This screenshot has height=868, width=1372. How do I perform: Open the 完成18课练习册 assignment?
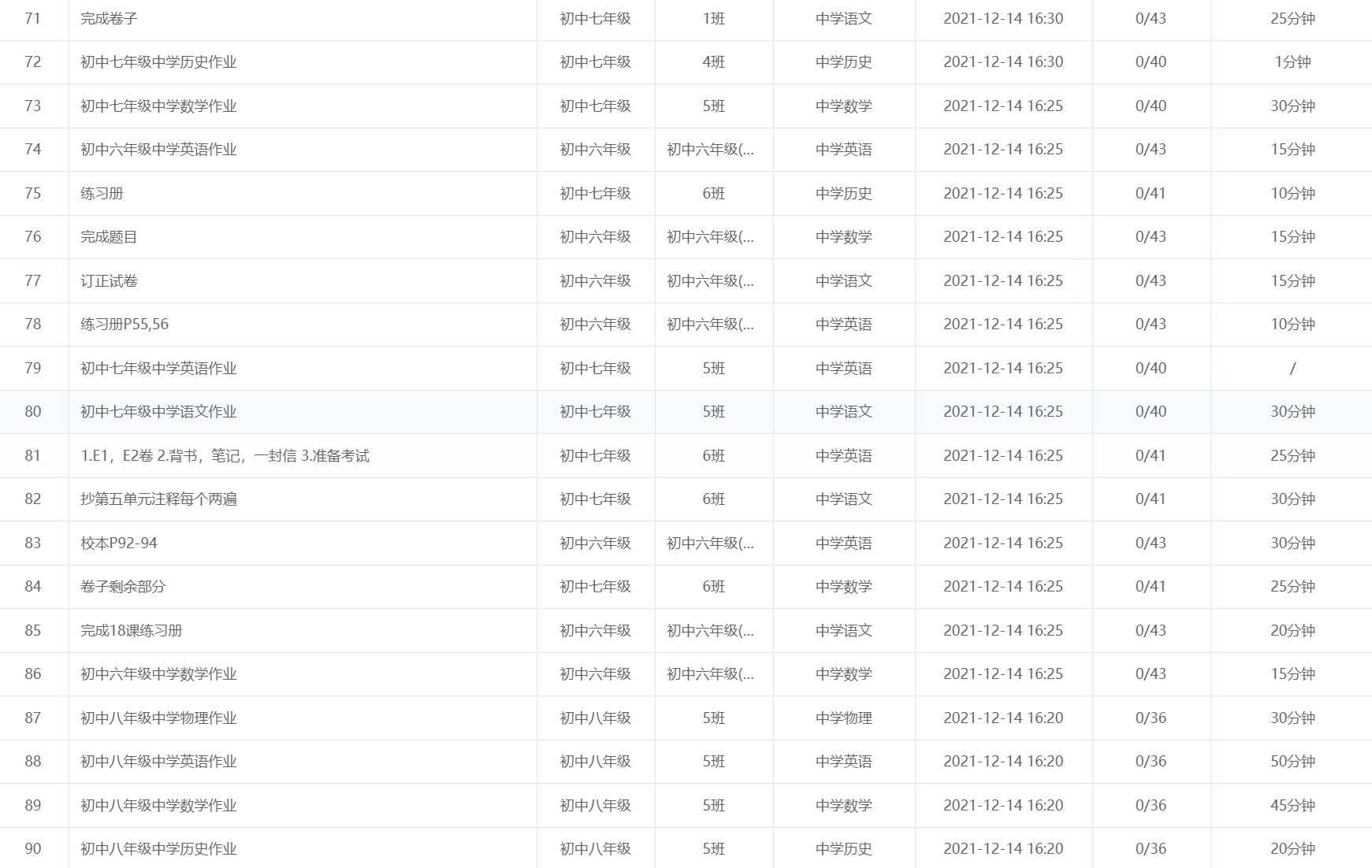(132, 630)
